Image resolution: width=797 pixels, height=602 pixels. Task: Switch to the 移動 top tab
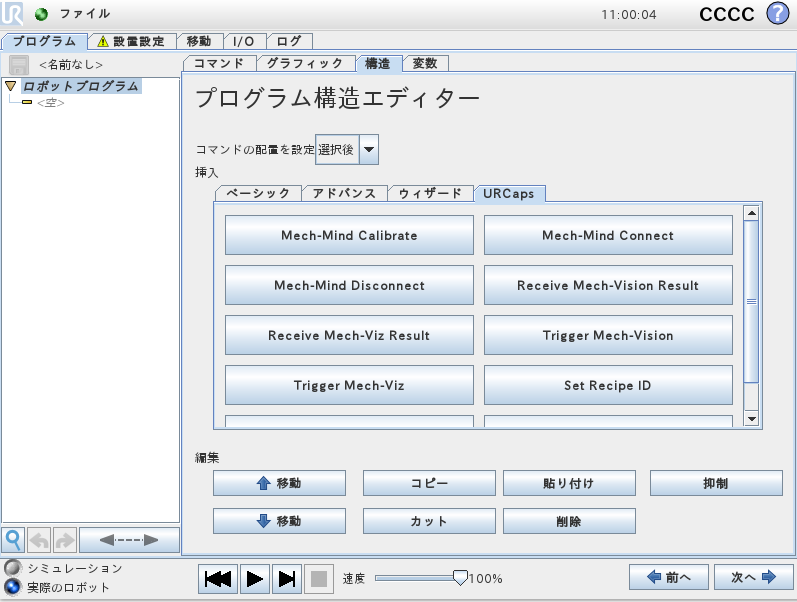pos(199,41)
